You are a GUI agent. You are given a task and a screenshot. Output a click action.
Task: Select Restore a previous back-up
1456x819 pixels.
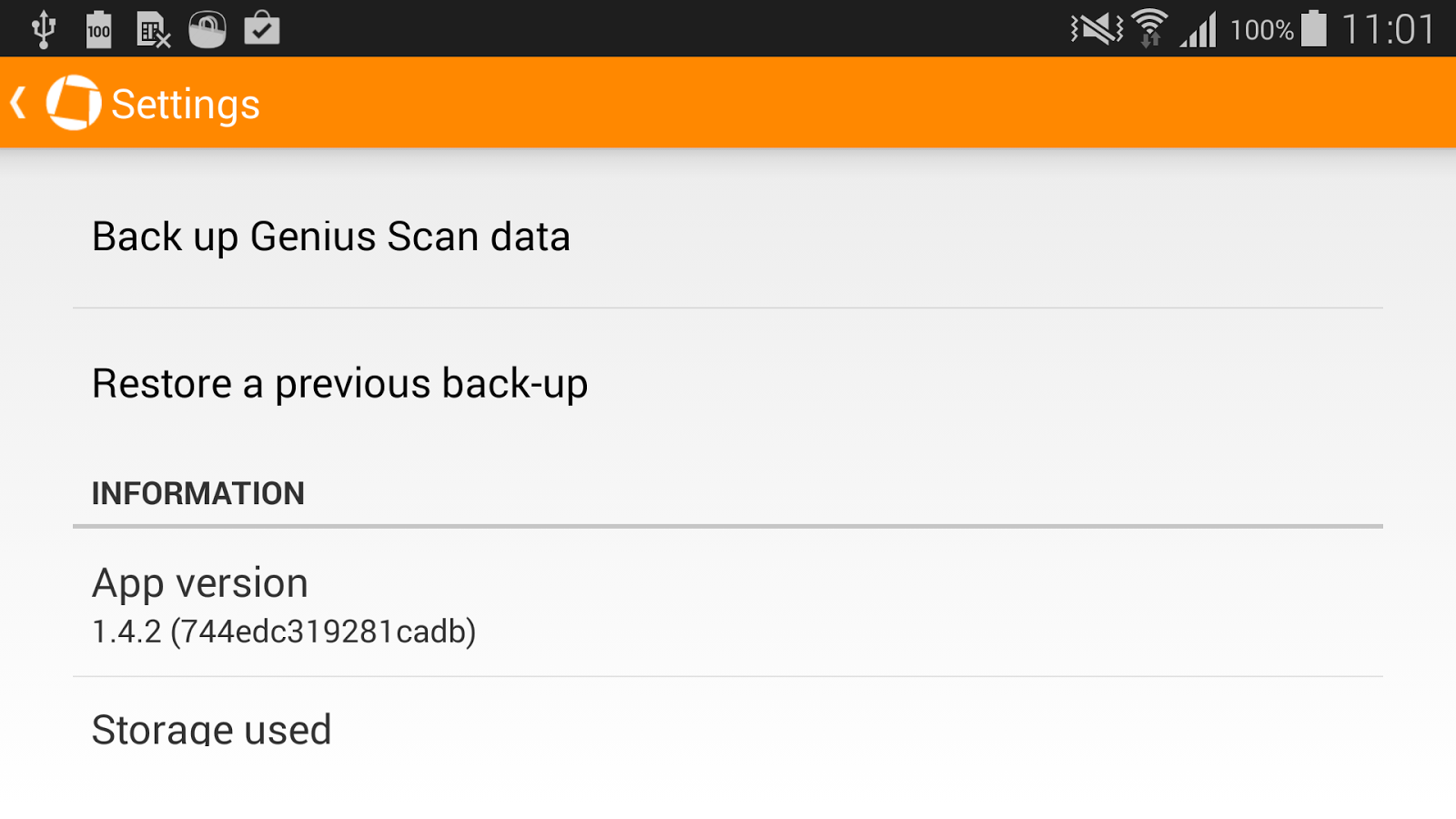tap(728, 383)
